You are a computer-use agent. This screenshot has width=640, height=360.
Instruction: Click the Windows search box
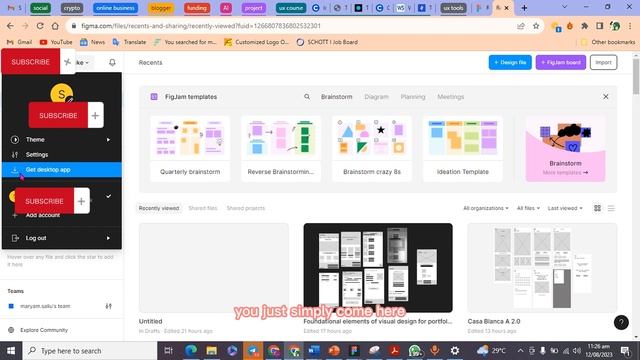click(x=90, y=351)
